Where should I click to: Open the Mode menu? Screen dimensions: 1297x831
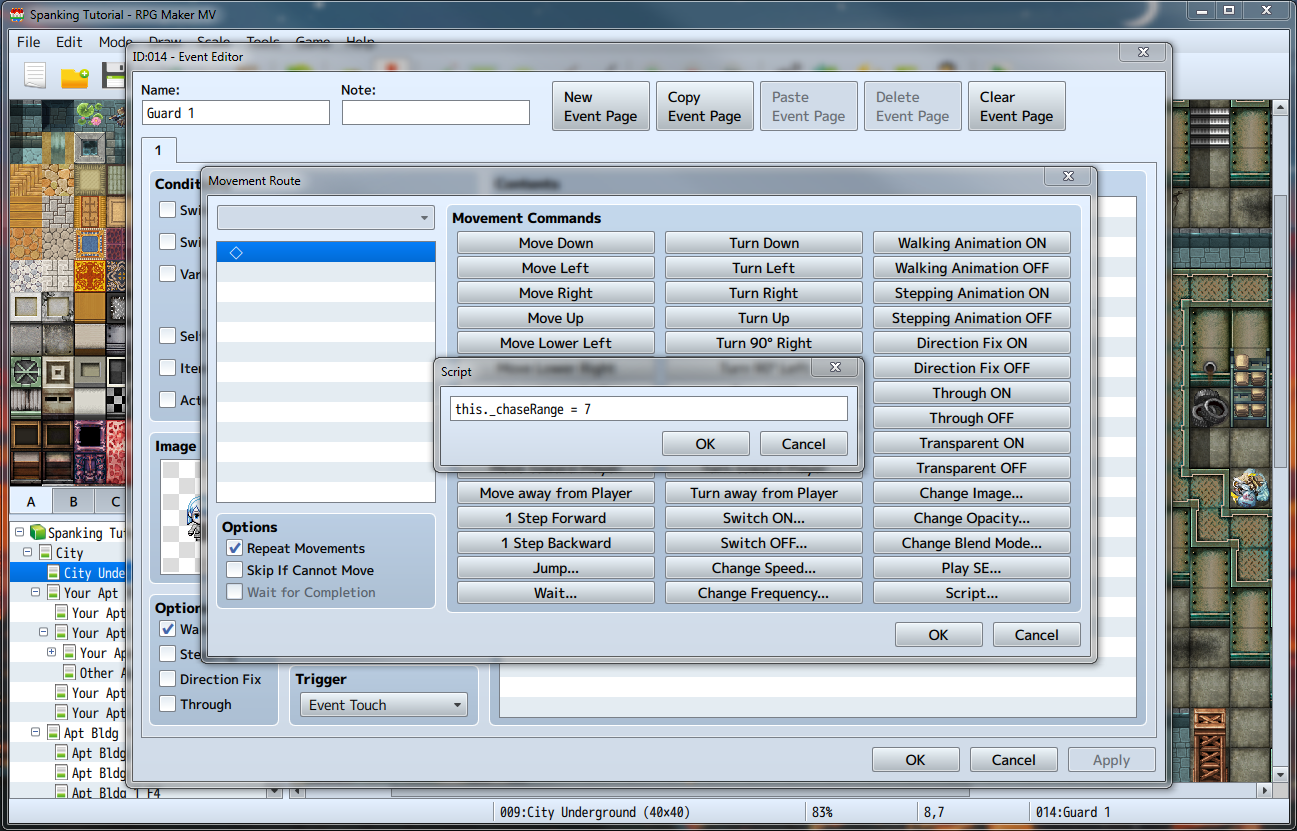[115, 42]
